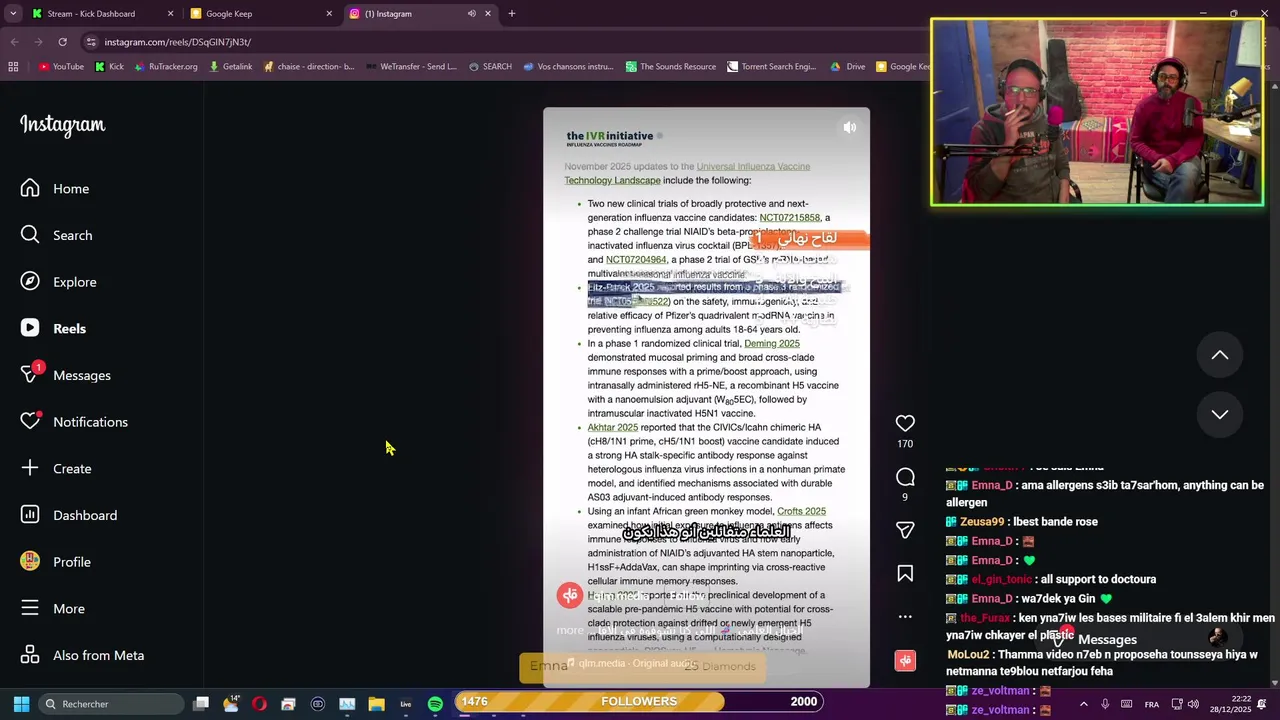Image resolution: width=1280 pixels, height=720 pixels.
Task: Click the Akhtar 2025 reference
Action: click(612, 427)
